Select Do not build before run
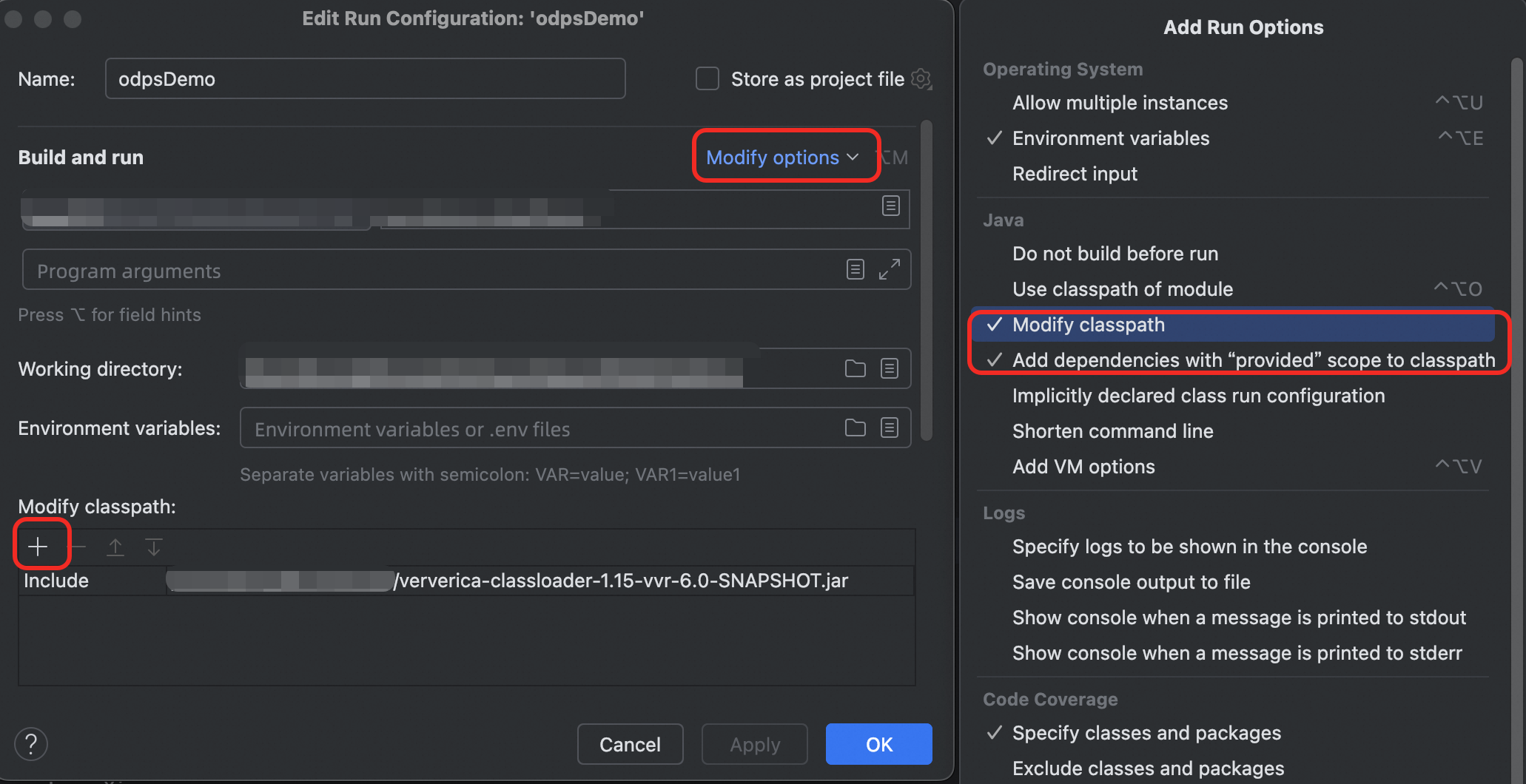 [1115, 253]
